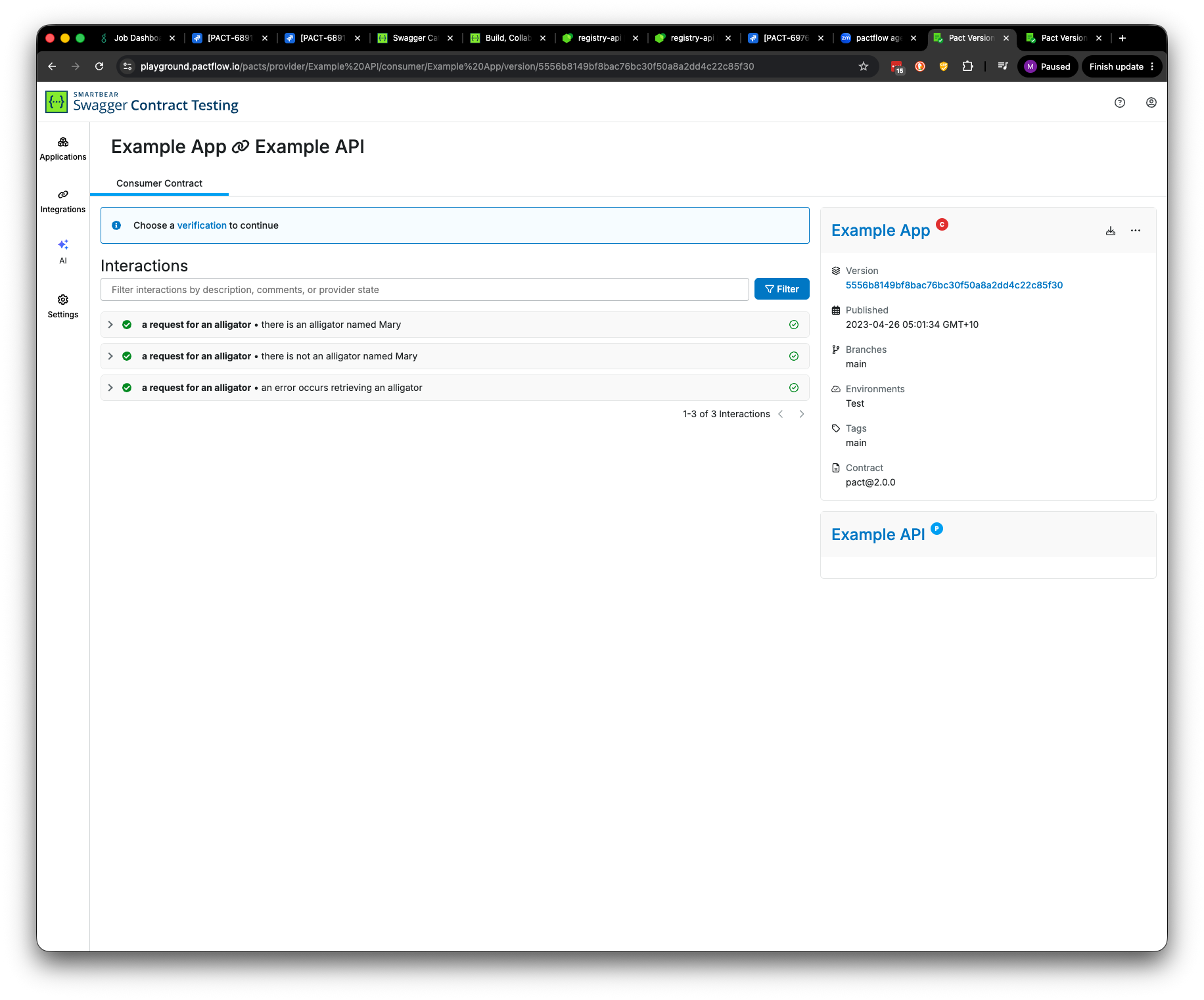Expand 'an error occurs retrieving an alligator' interaction
This screenshot has height=1000, width=1204.
[110, 388]
